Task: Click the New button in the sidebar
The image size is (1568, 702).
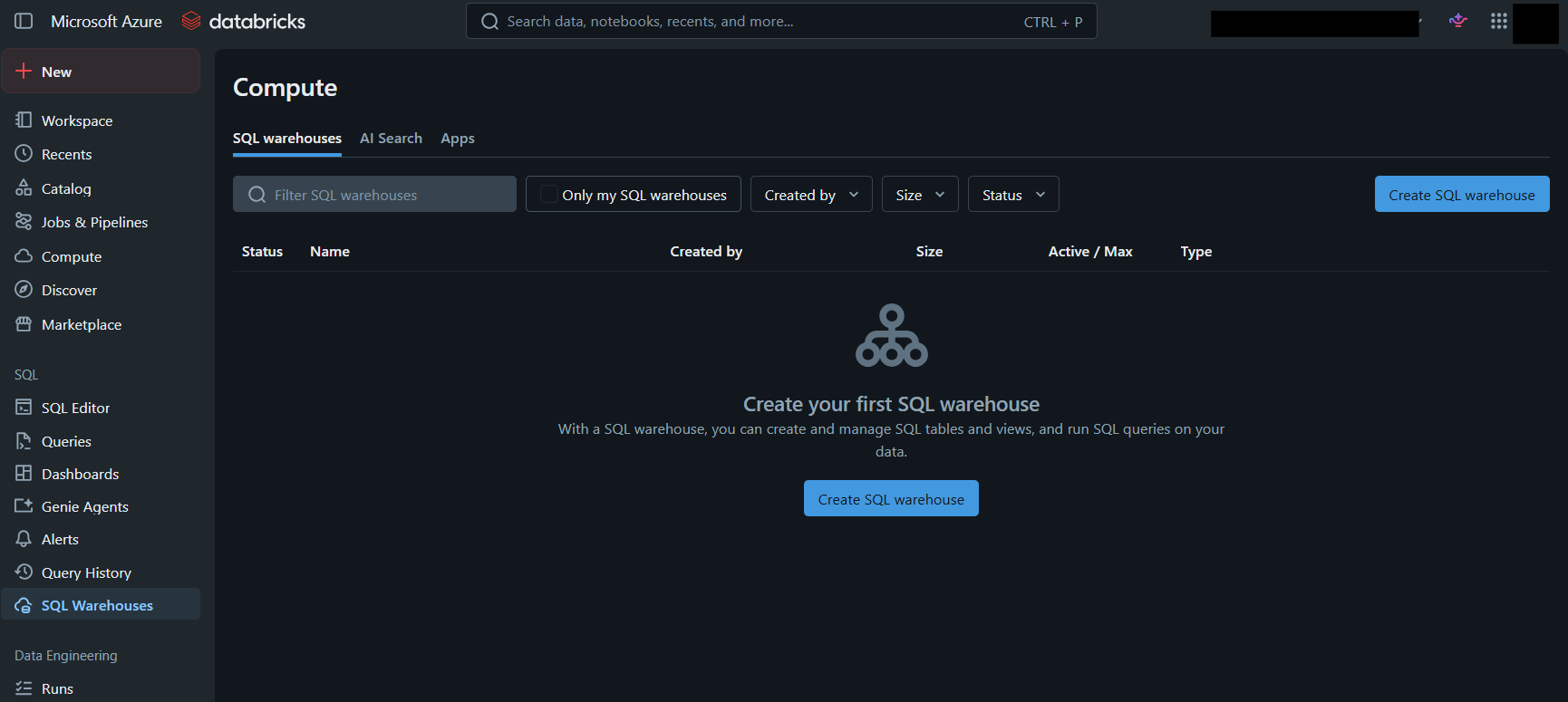Action: [x=101, y=72]
